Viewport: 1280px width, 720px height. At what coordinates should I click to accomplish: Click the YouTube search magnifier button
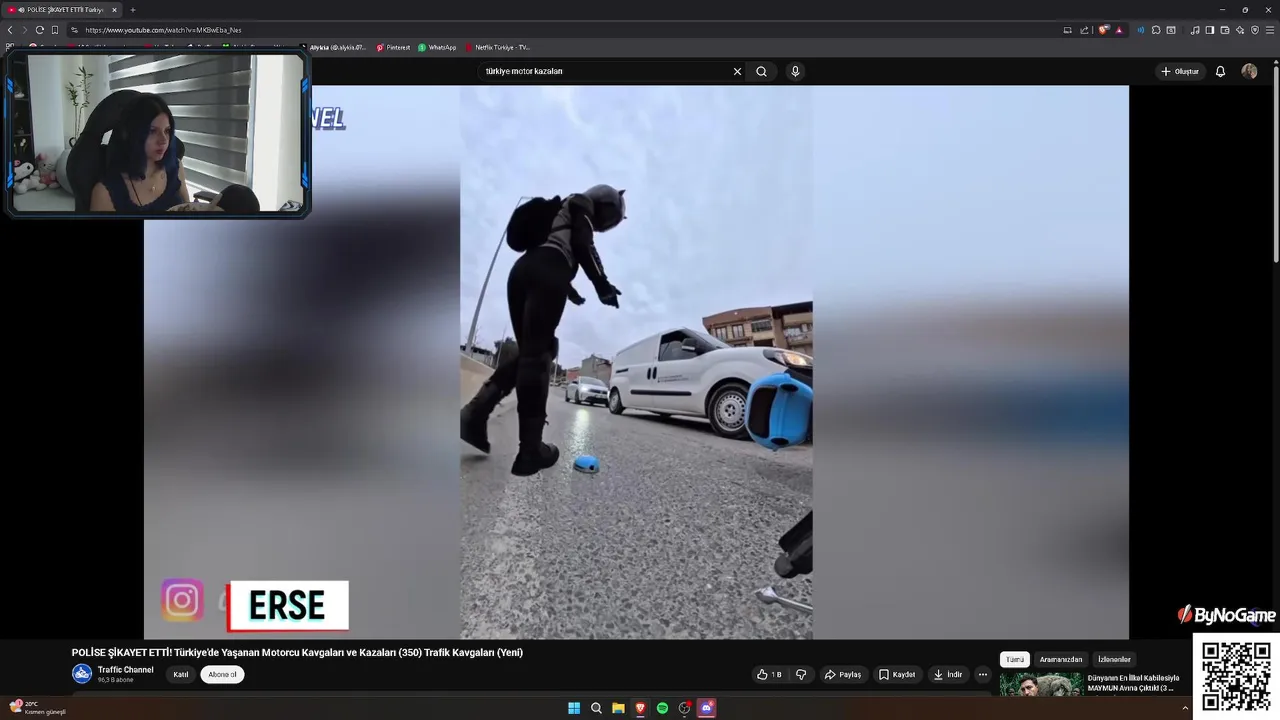762,71
